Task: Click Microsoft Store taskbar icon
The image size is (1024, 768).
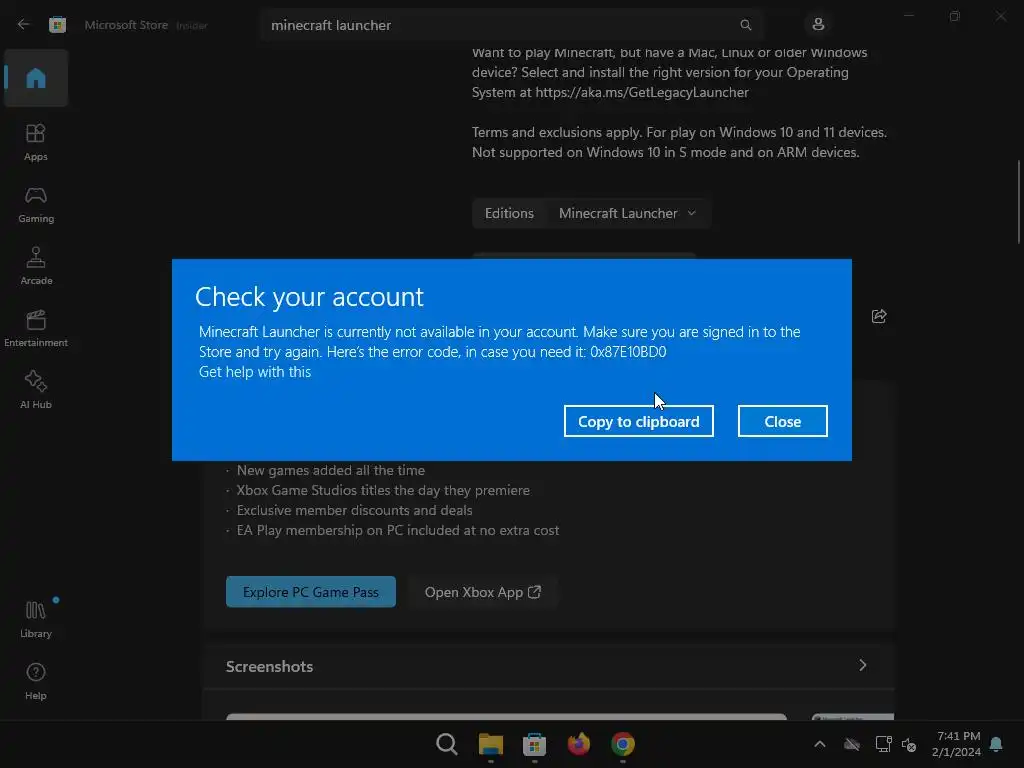Action: click(x=534, y=744)
